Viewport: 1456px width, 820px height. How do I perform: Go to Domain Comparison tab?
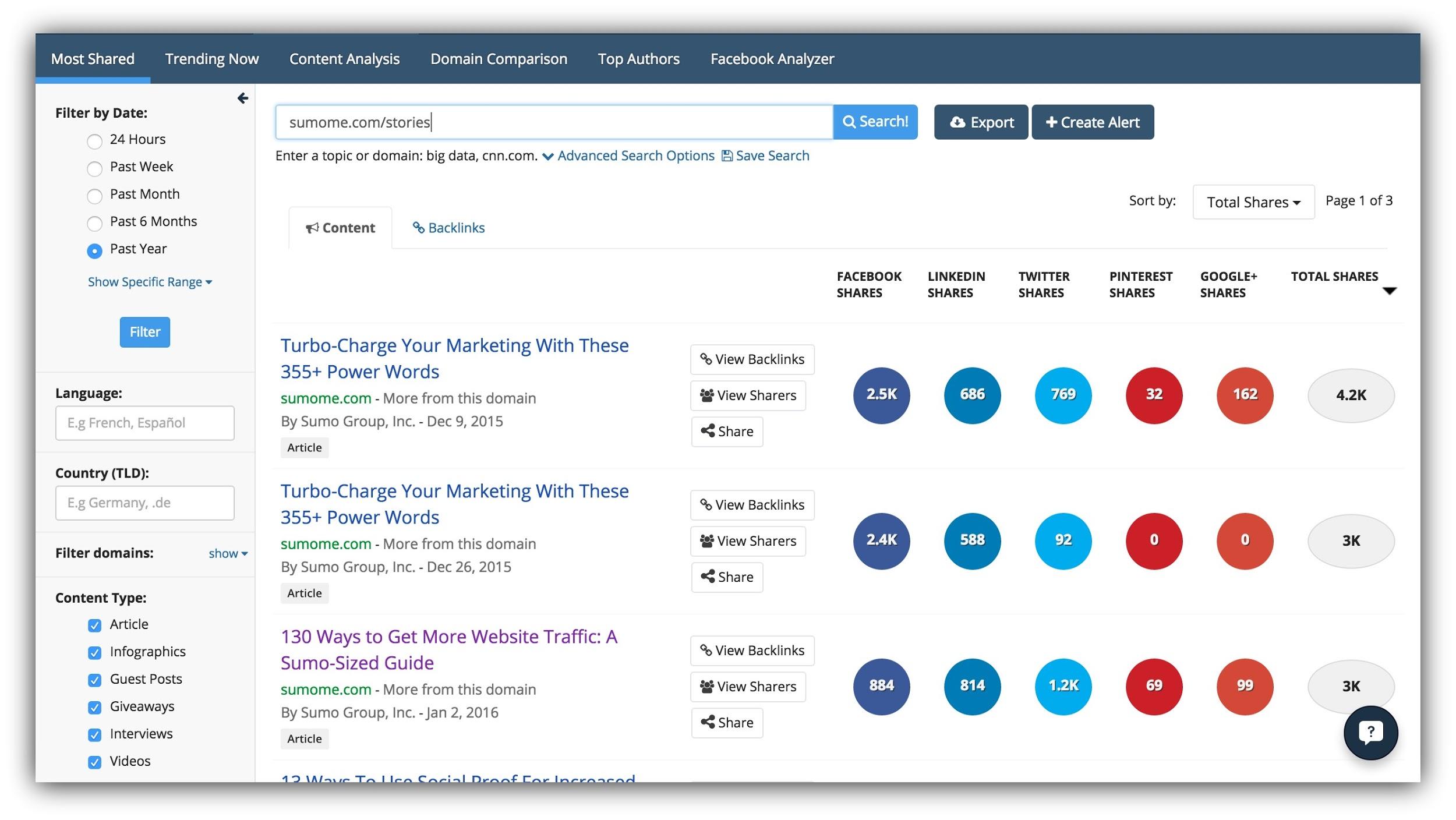coord(499,59)
